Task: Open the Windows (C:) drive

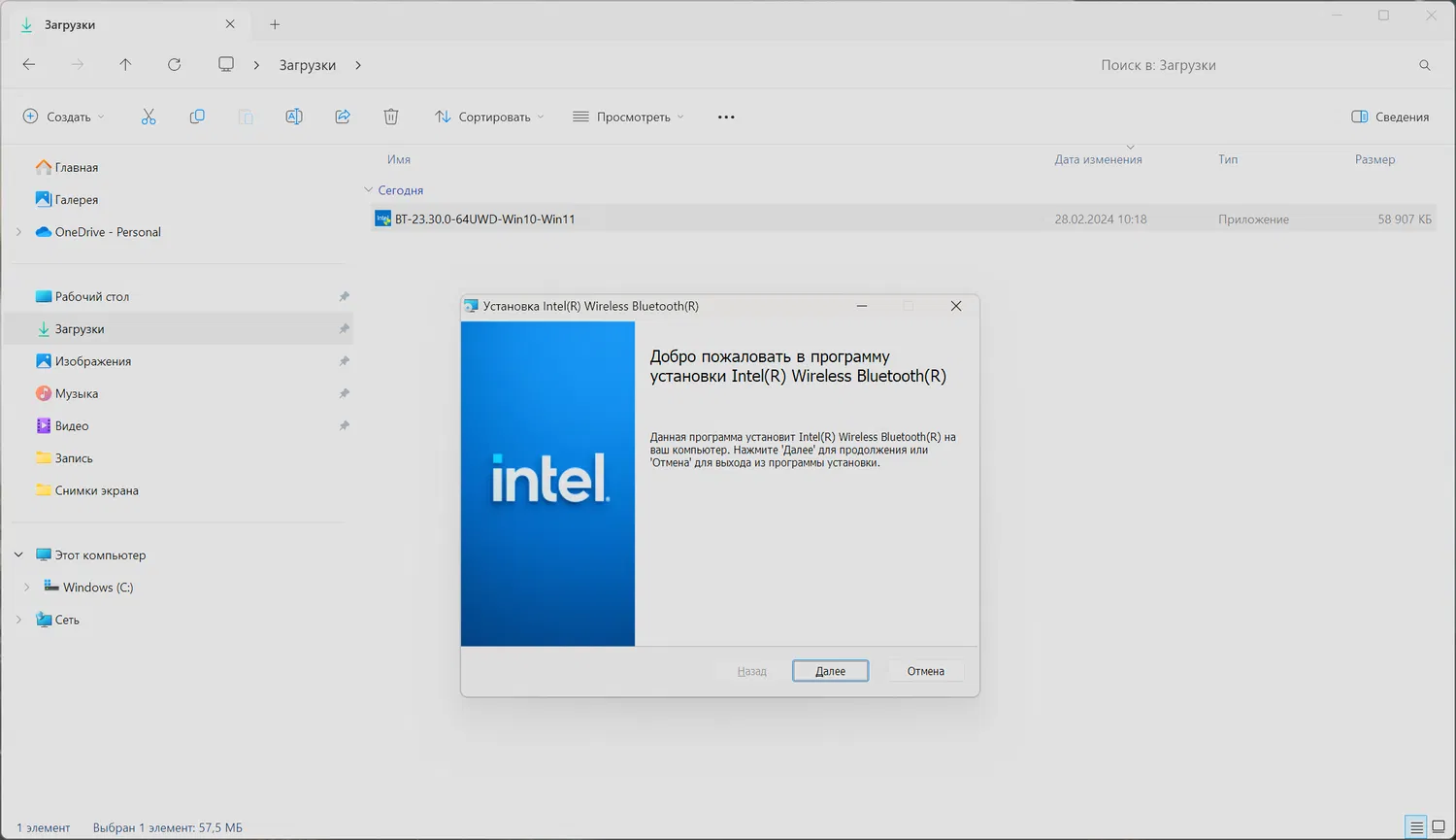Action: point(98,588)
